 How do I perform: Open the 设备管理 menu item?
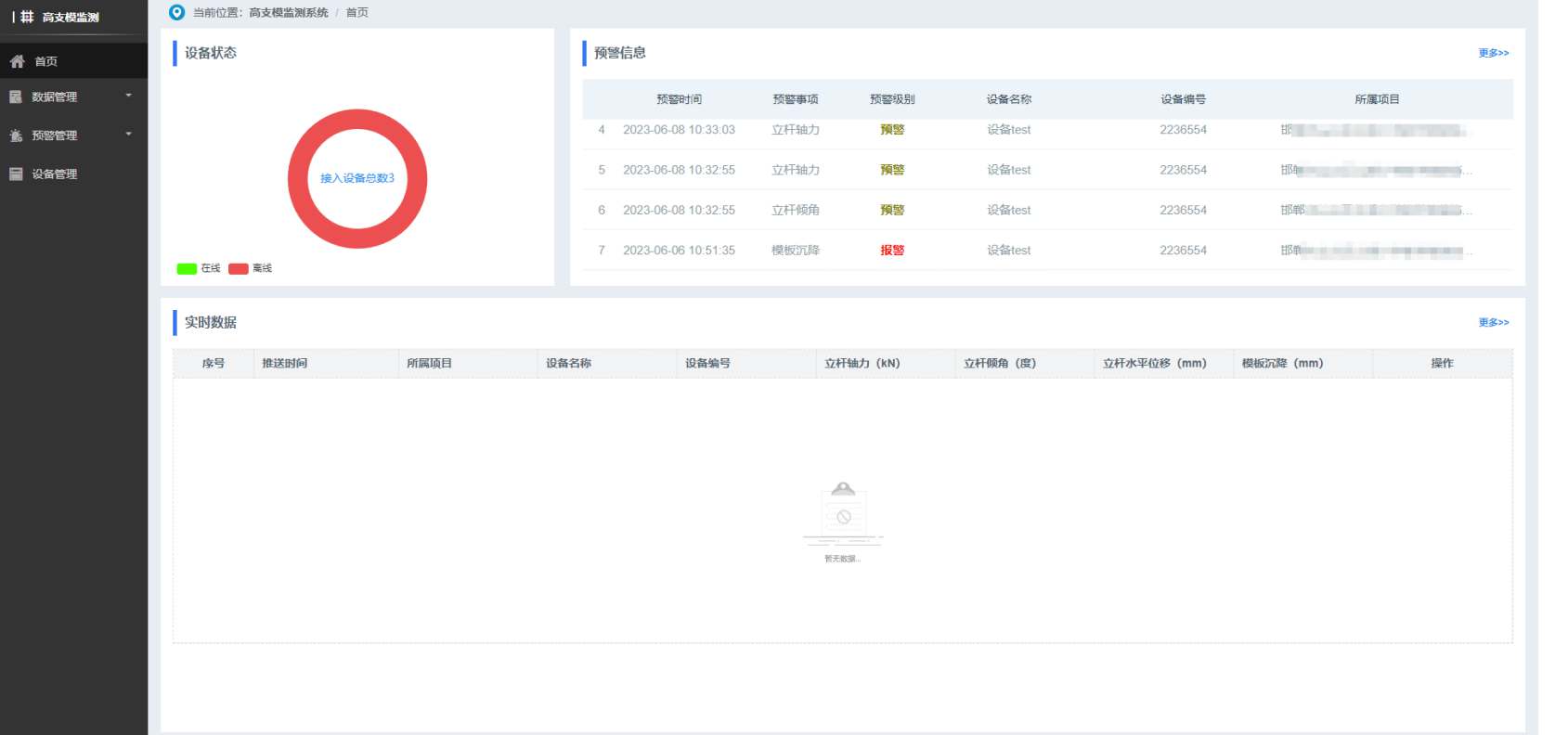(x=55, y=174)
